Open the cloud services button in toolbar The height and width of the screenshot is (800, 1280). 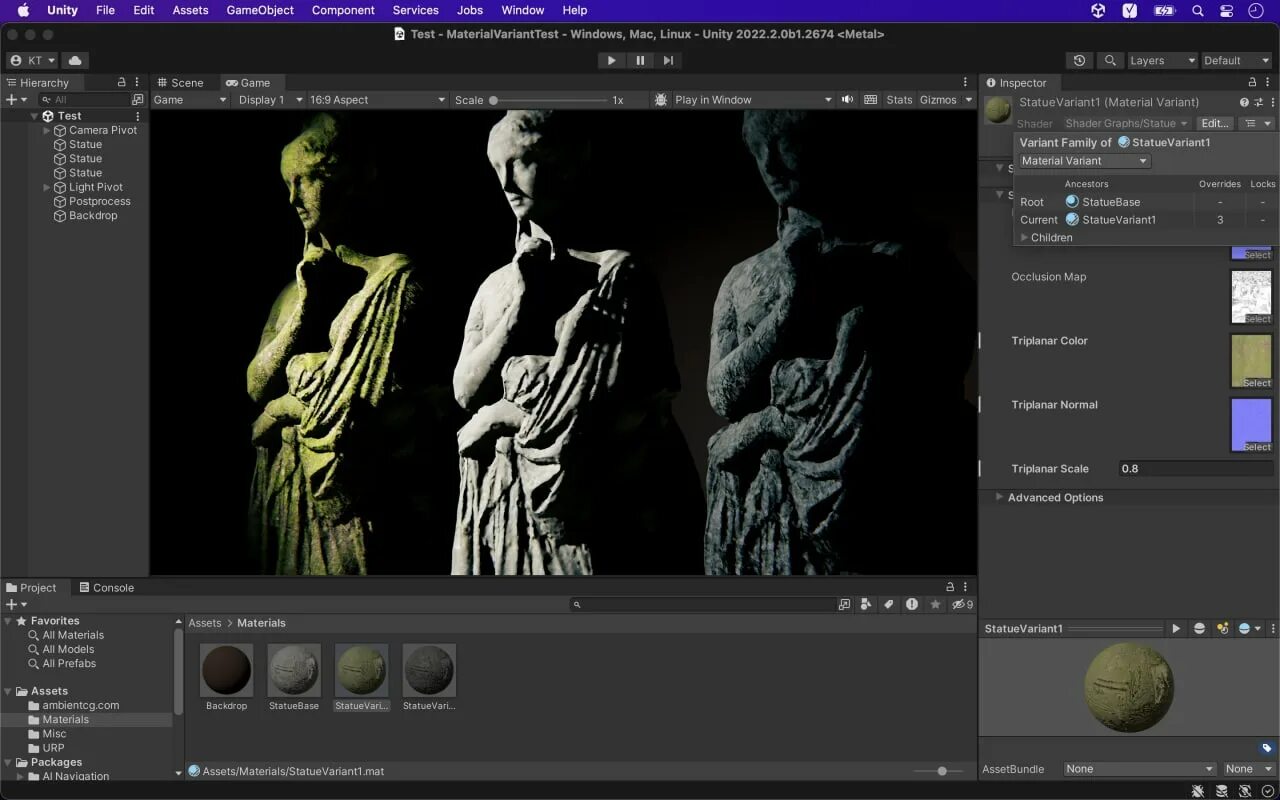click(75, 60)
